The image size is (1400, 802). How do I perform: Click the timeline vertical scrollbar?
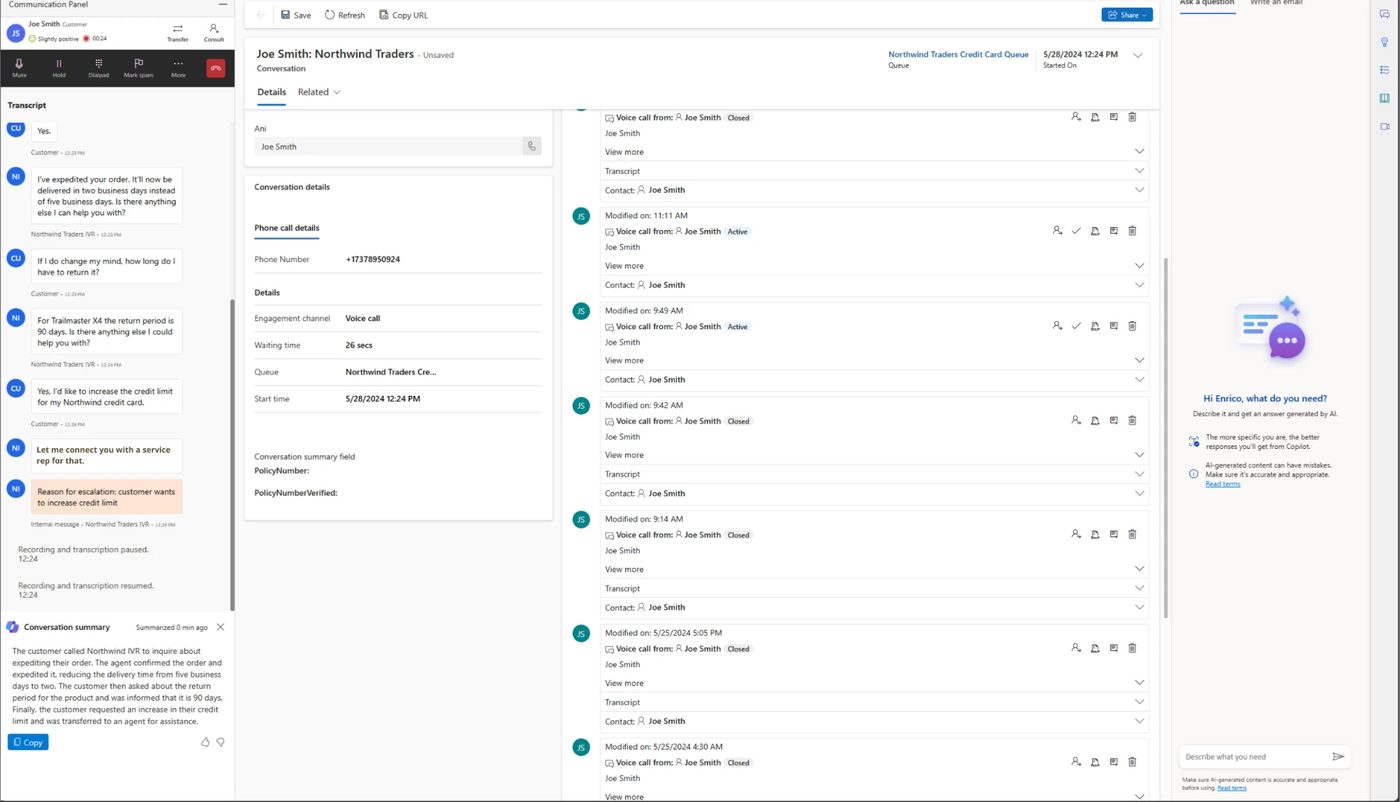(x=1165, y=437)
